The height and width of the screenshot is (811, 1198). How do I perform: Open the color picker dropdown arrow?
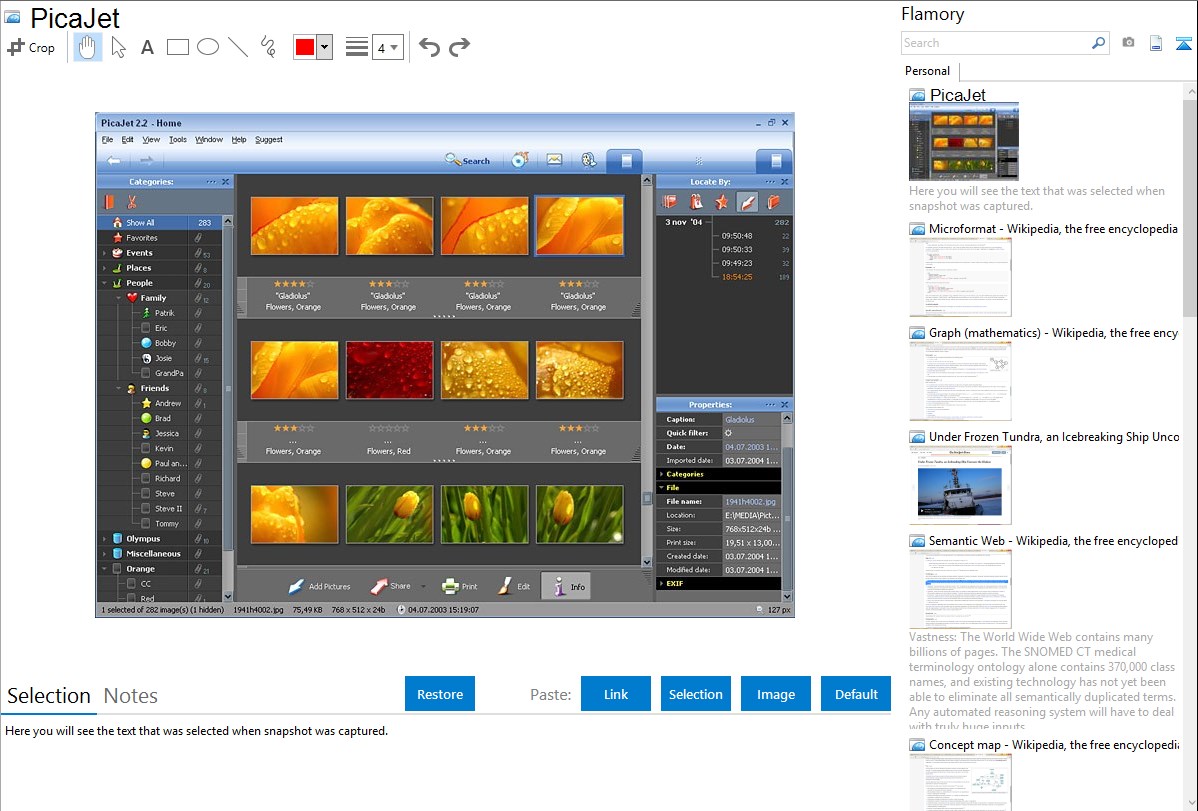click(324, 47)
